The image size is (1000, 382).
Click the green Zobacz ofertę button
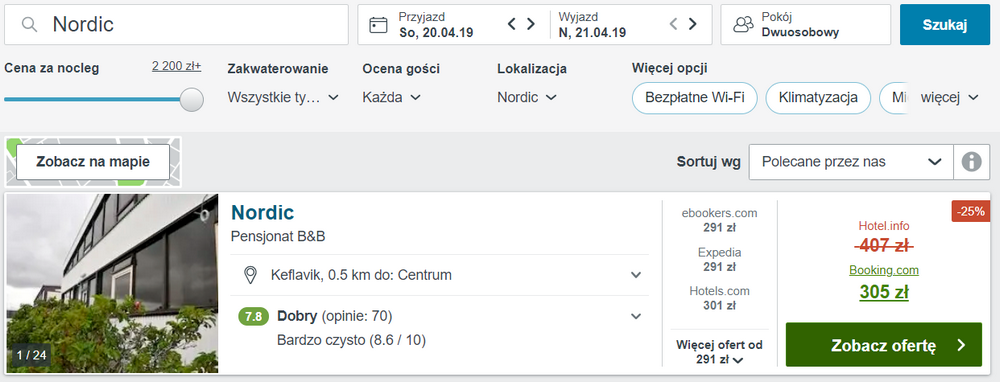[883, 345]
